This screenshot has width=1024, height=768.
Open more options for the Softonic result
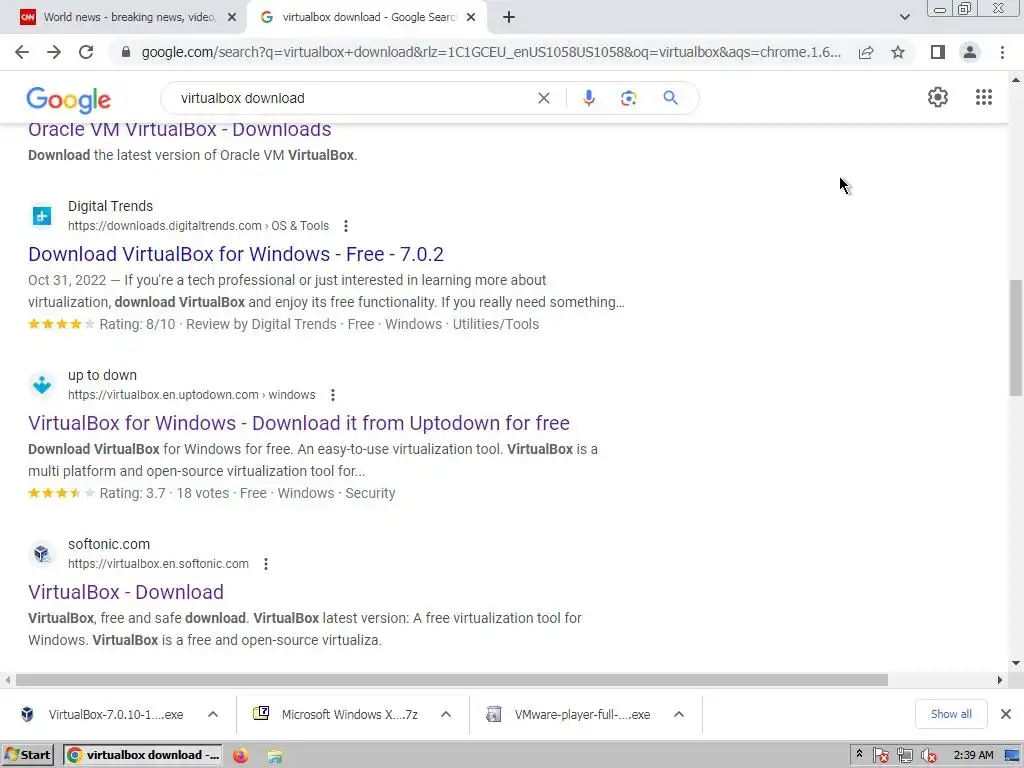[x=266, y=564]
